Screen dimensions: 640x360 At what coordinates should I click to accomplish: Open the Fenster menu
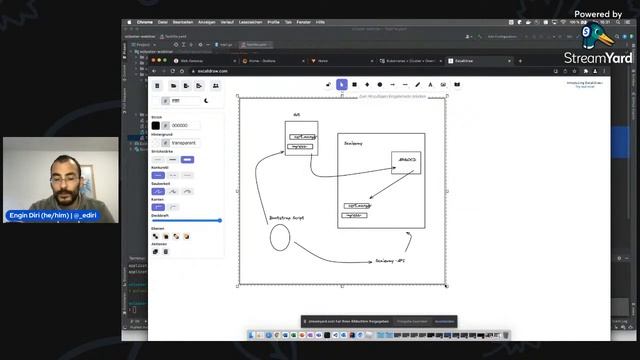point(303,22)
